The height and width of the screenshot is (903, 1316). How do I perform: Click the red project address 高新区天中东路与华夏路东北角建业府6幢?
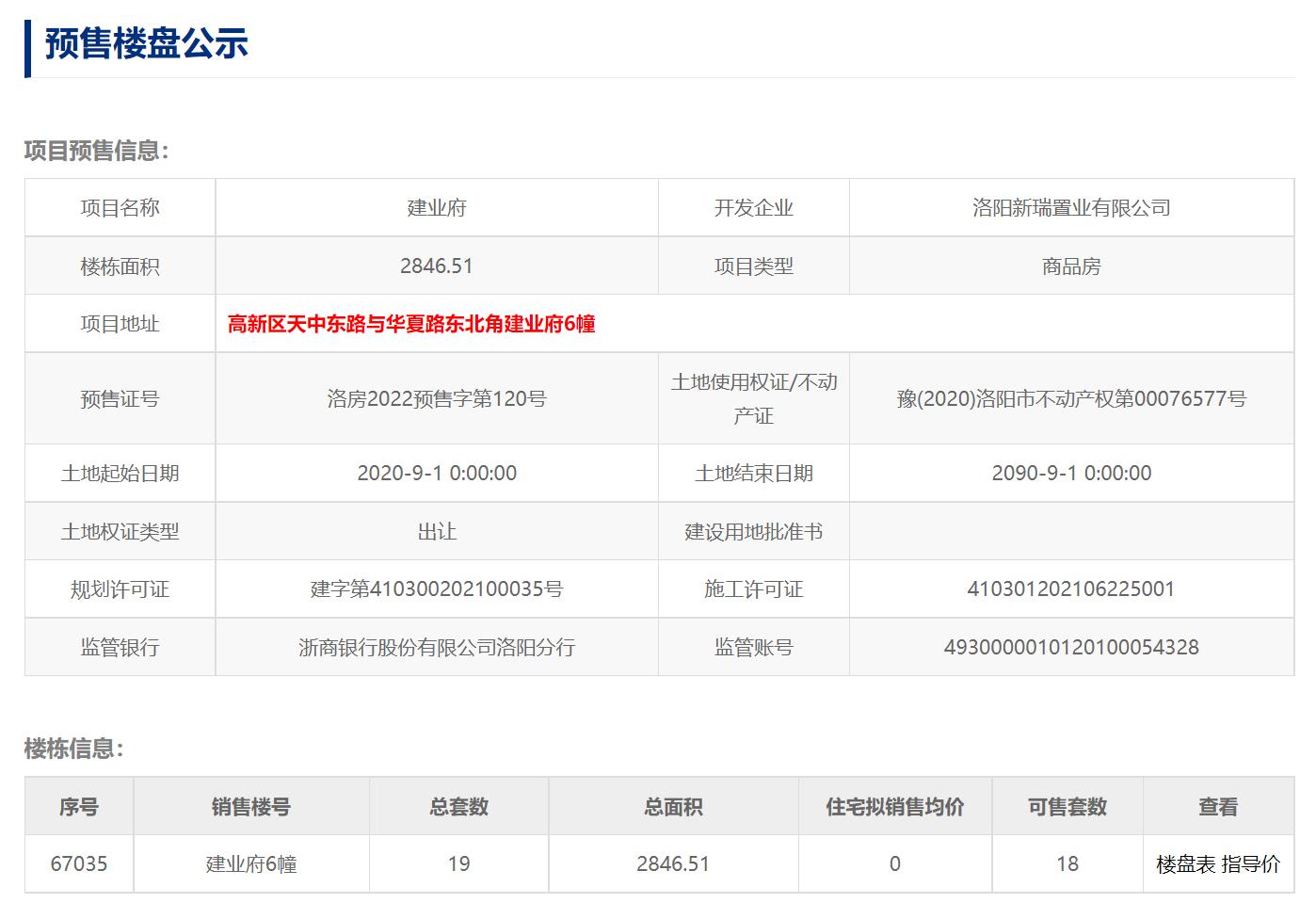[415, 323]
